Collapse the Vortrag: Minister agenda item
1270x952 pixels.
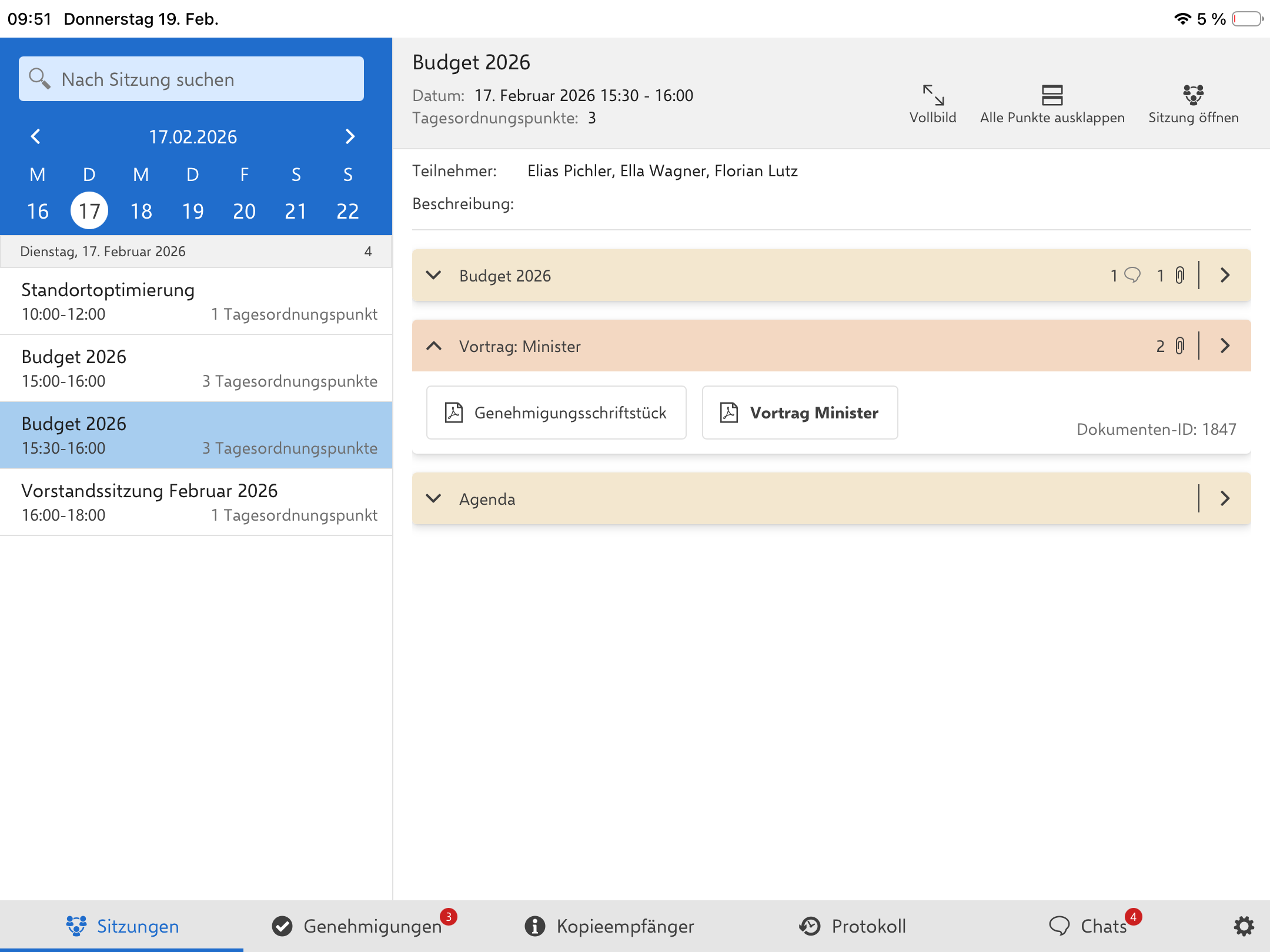[434, 346]
